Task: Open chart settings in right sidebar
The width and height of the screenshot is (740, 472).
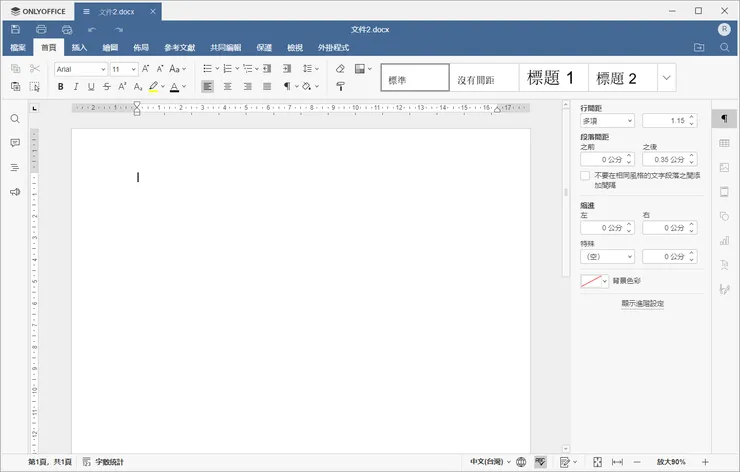Action: point(724,241)
